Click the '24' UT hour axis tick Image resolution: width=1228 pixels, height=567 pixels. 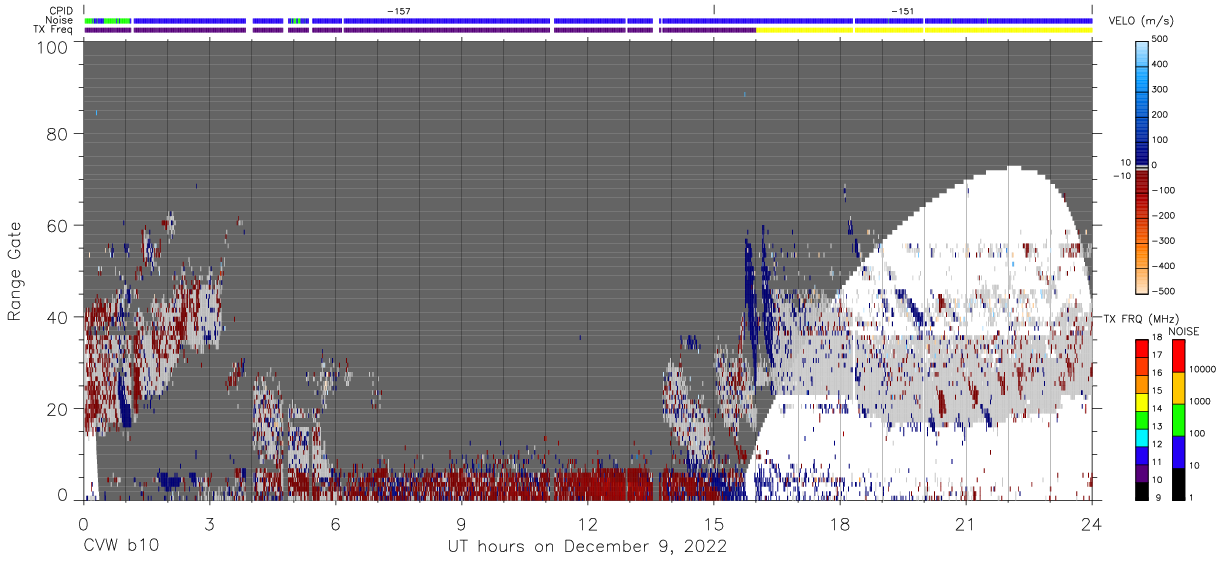1092,523
